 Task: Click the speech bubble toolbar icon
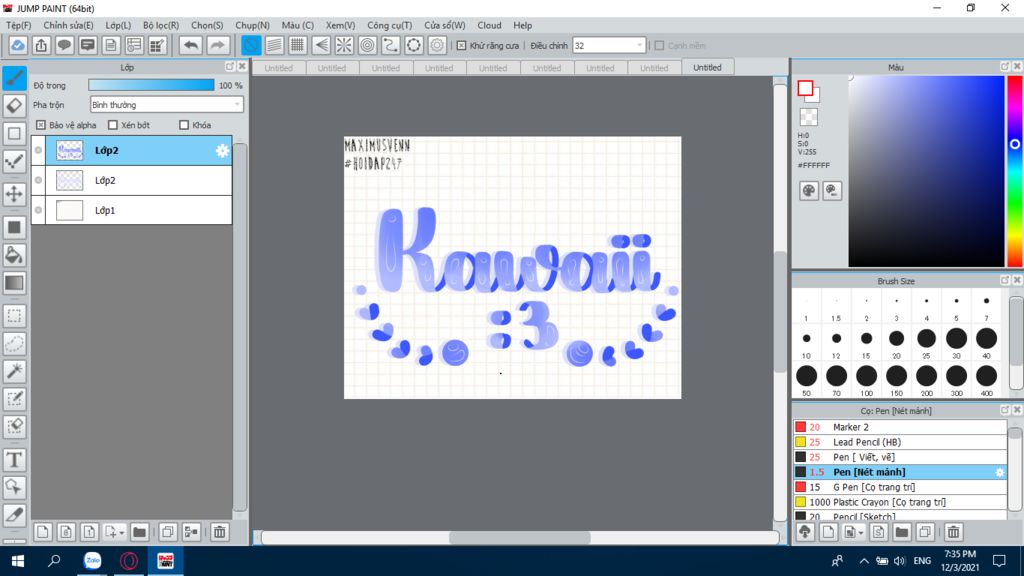click(64, 45)
